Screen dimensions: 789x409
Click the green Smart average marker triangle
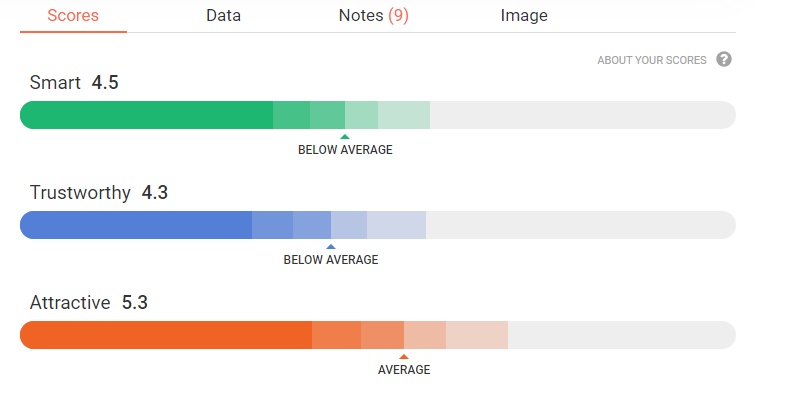pos(345,137)
